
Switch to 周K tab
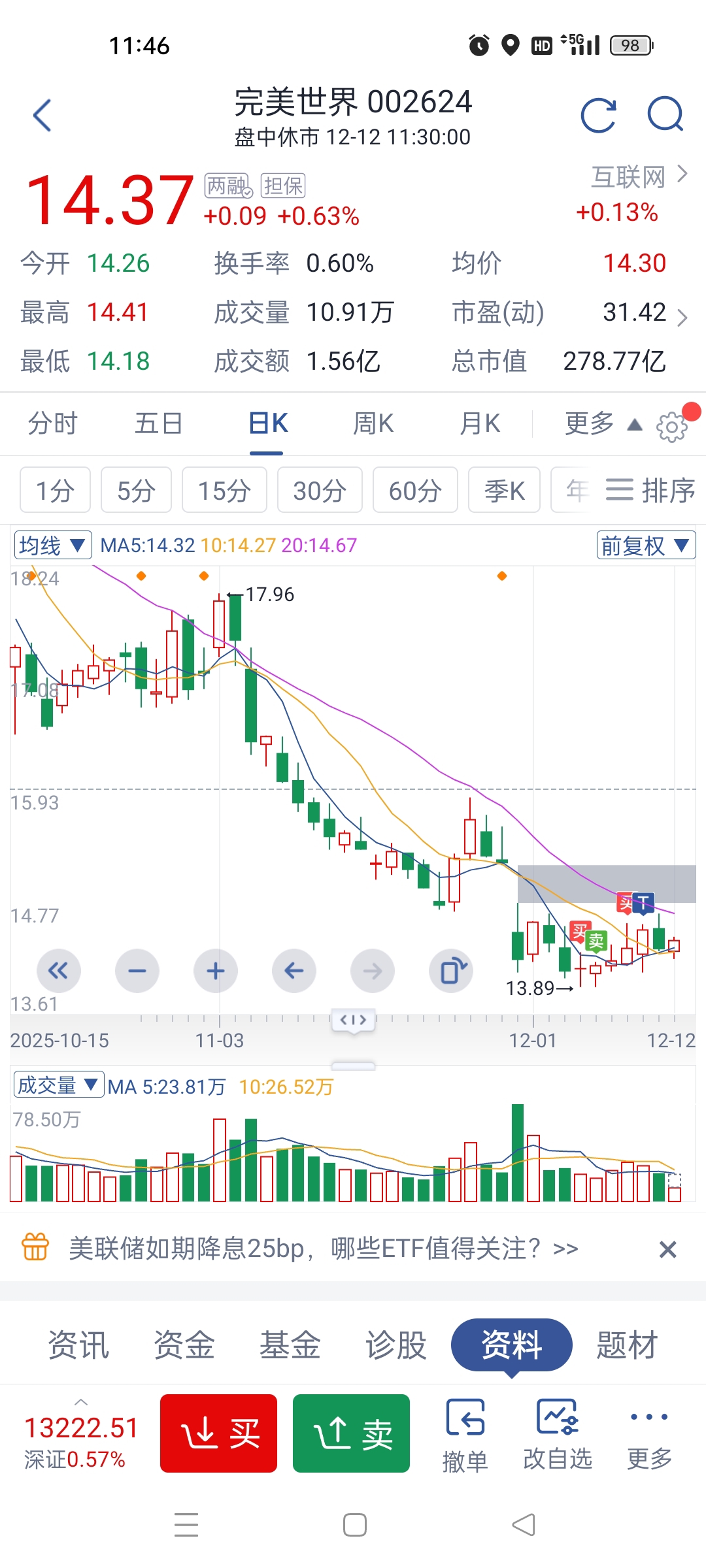(x=373, y=424)
